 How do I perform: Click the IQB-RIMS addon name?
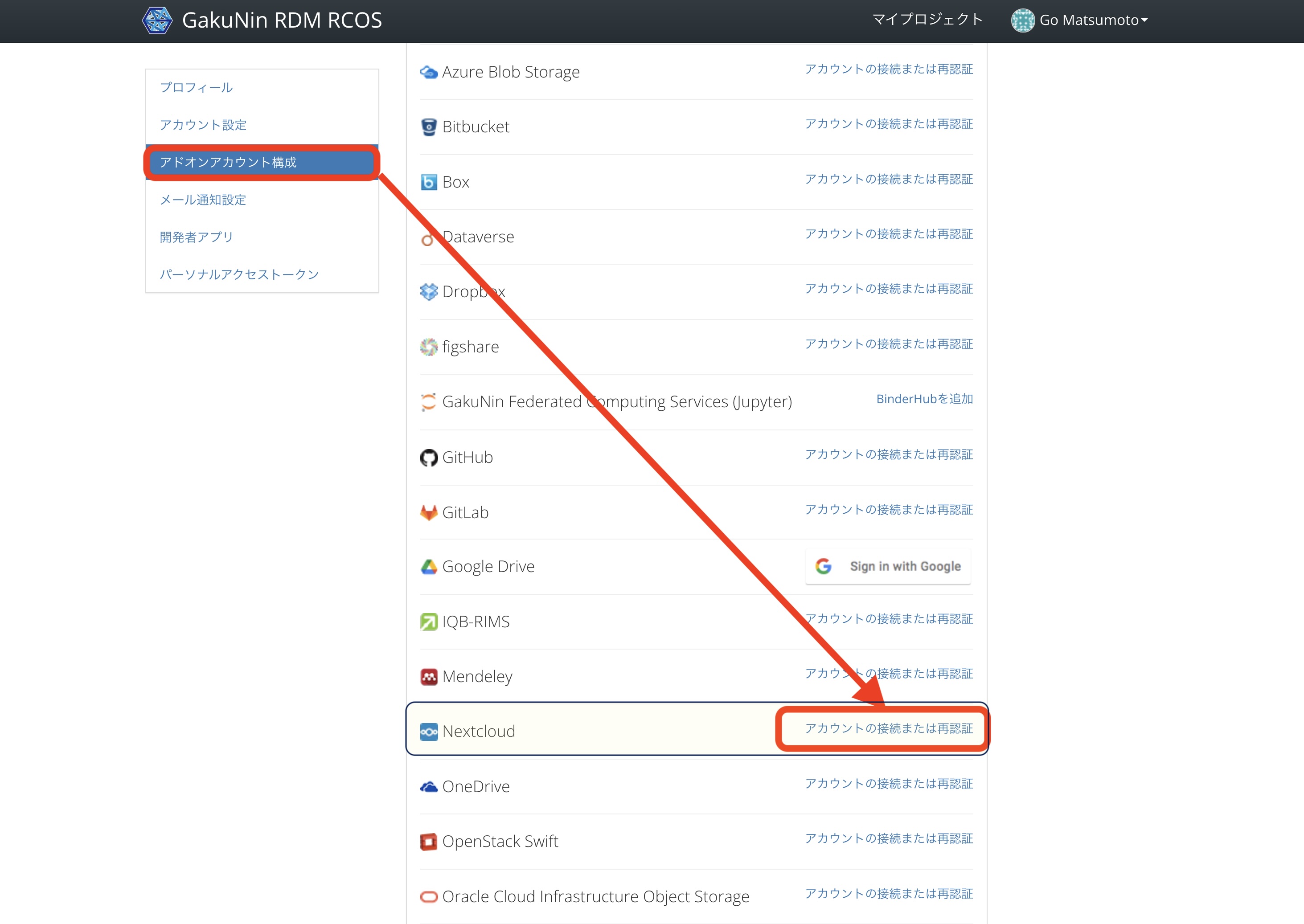tap(476, 622)
